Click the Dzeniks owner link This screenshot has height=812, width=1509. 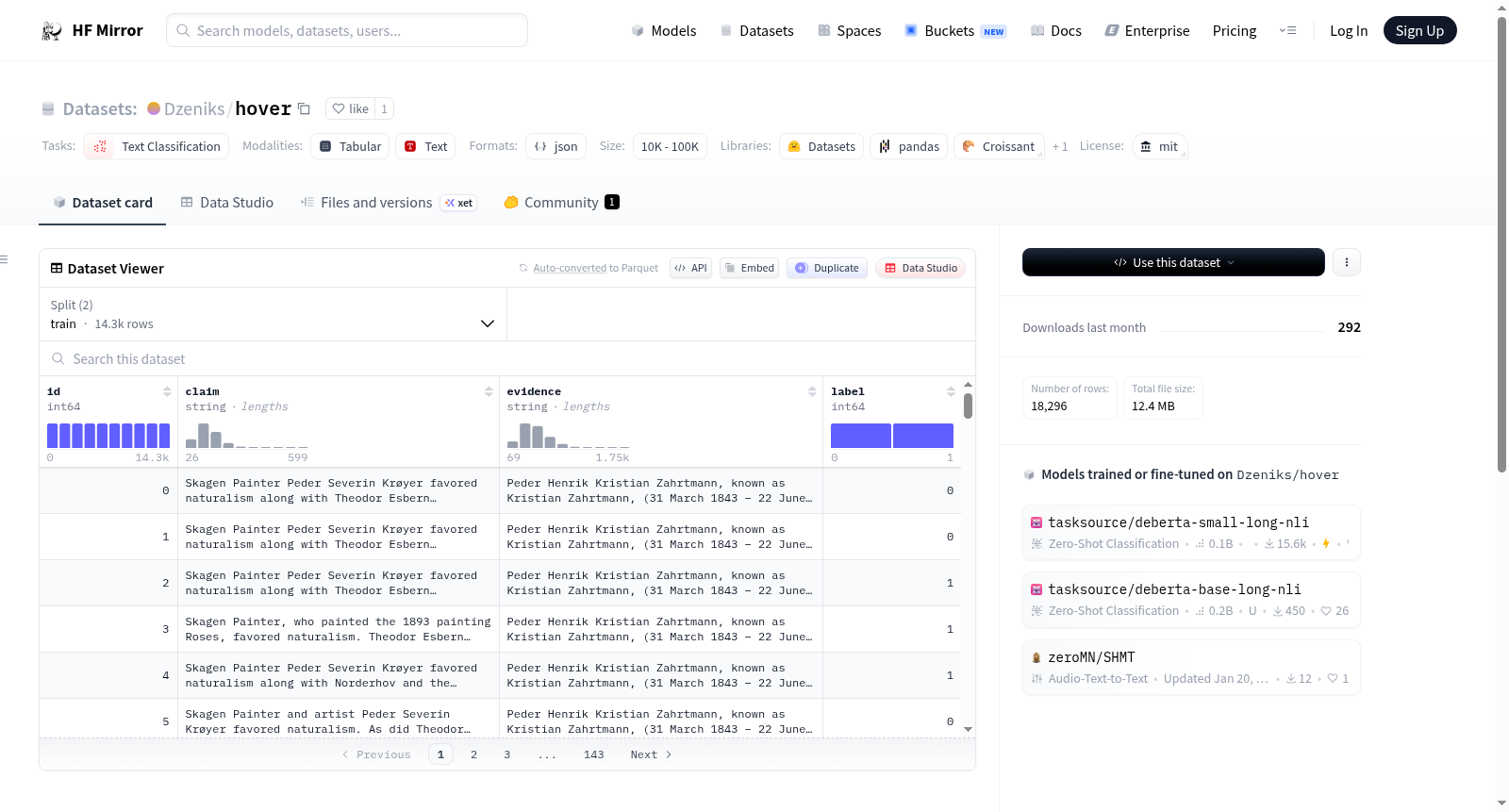click(x=194, y=108)
